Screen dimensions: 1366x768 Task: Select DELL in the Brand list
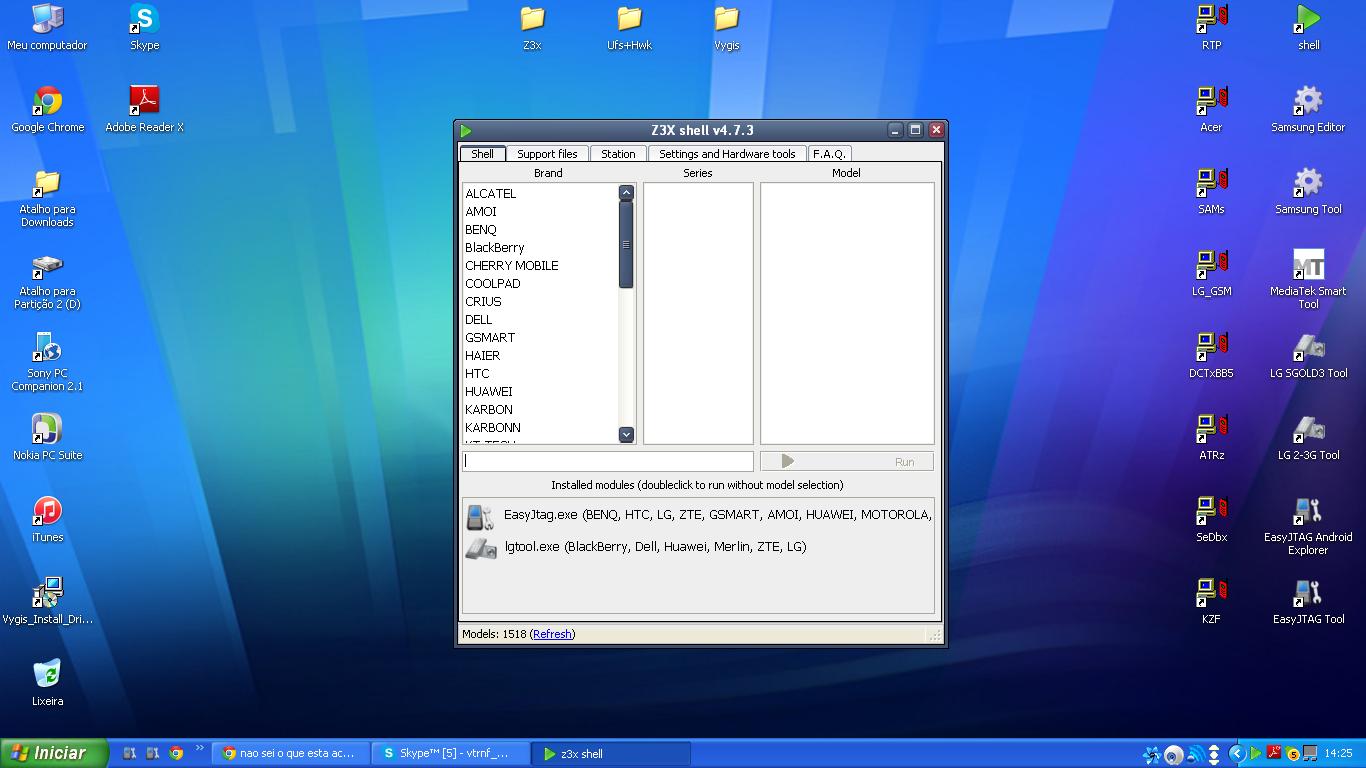tap(479, 320)
